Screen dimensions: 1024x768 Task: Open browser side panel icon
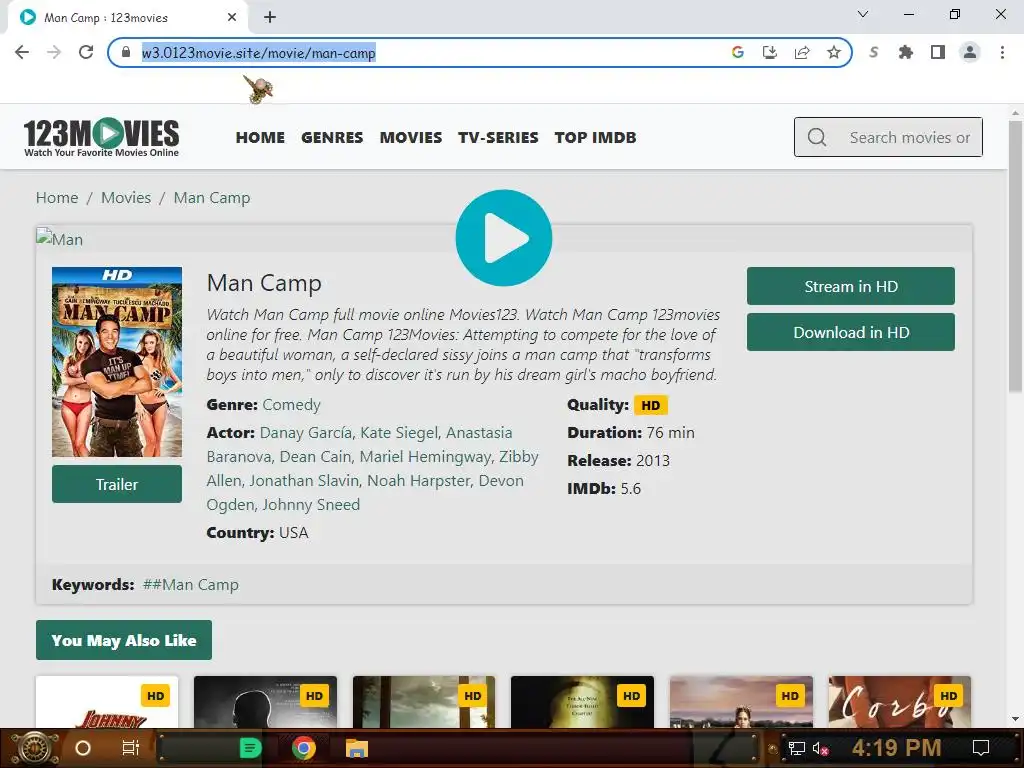[937, 52]
